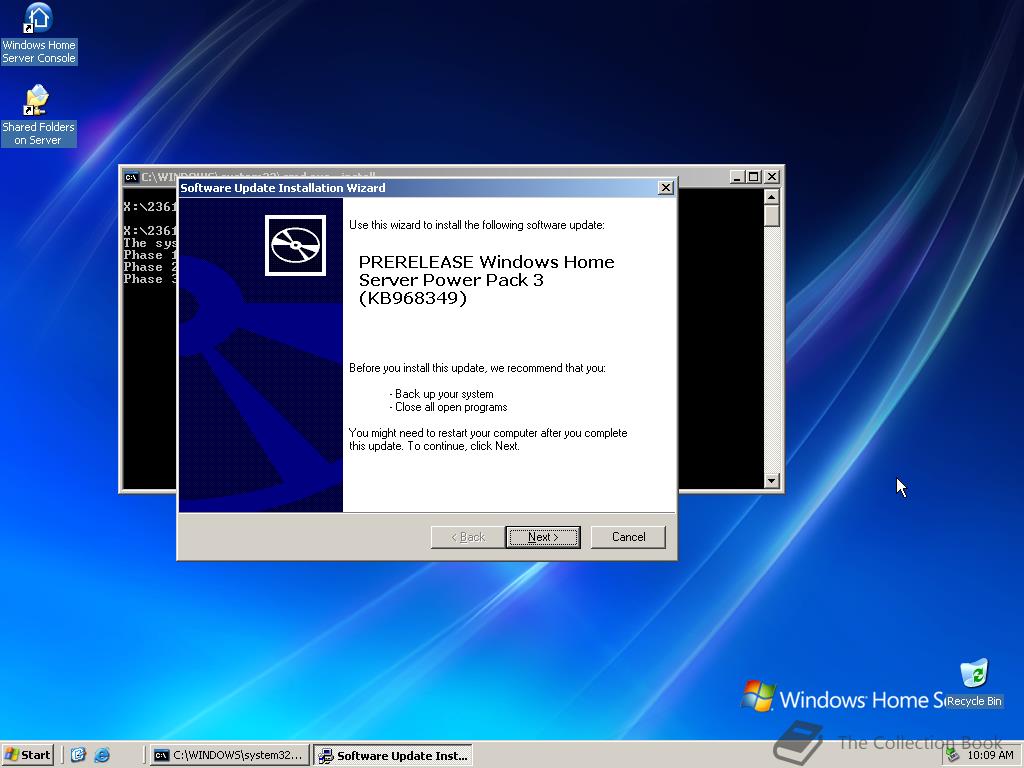The image size is (1024, 768).
Task: Launch Internet Explorer from Quick Launch
Action: point(102,755)
